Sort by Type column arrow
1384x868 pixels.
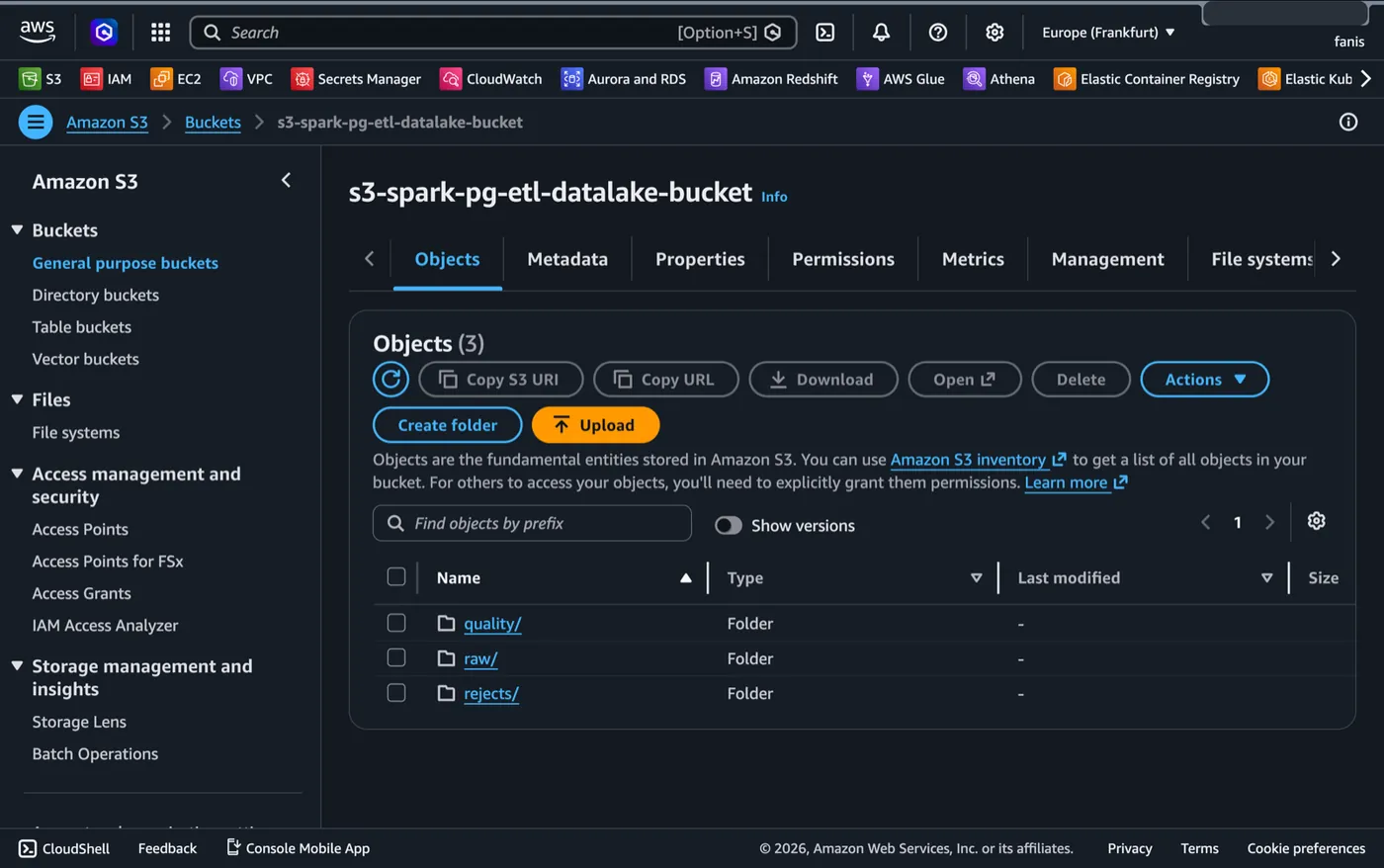pyautogui.click(x=976, y=577)
